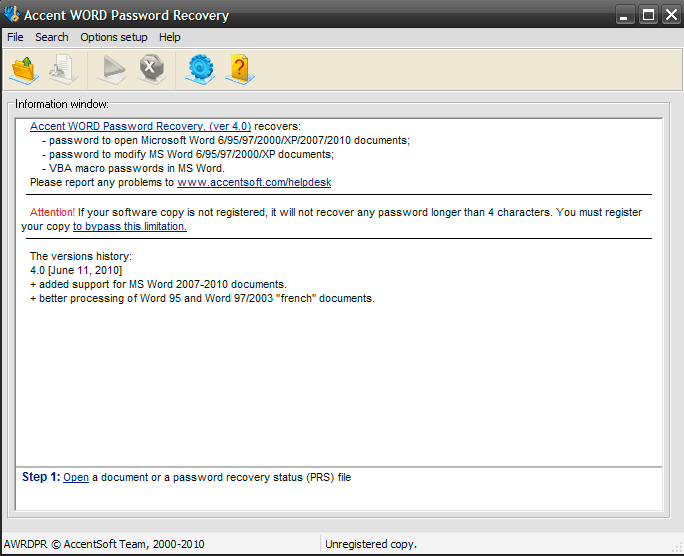Open the File menu
The image size is (684, 556).
click(x=15, y=38)
